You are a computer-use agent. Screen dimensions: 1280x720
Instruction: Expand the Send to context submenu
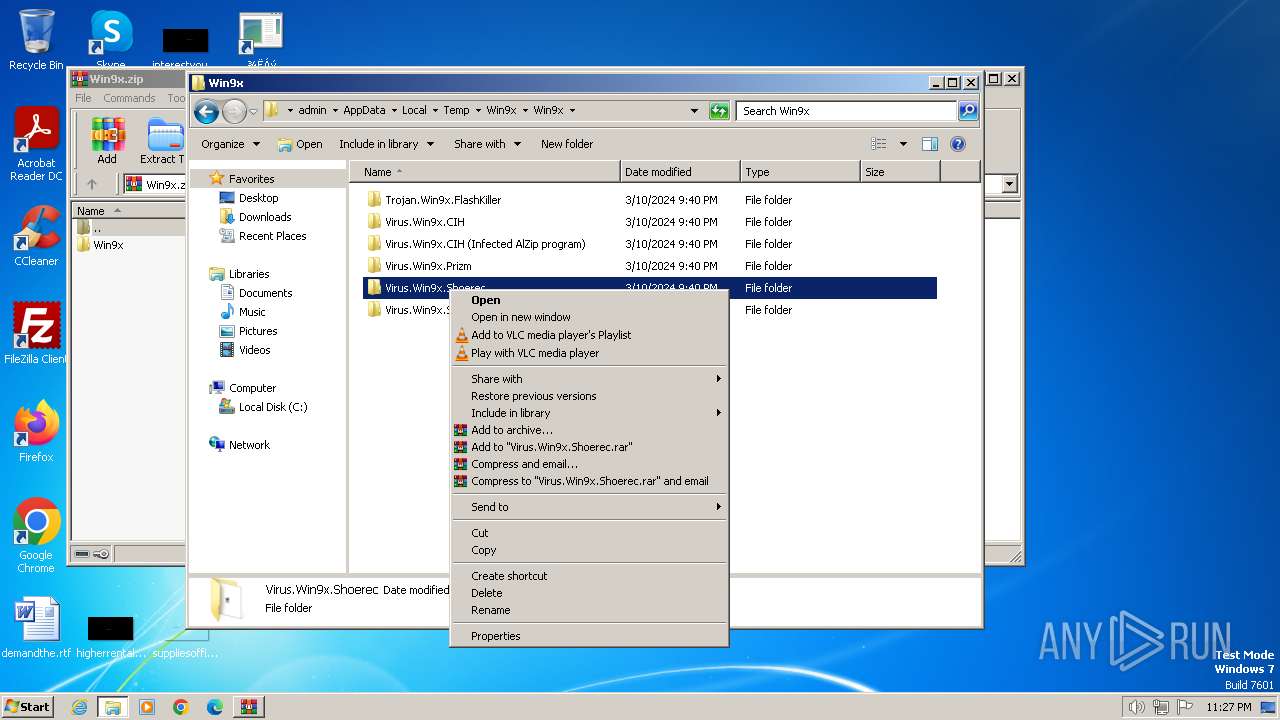point(589,507)
